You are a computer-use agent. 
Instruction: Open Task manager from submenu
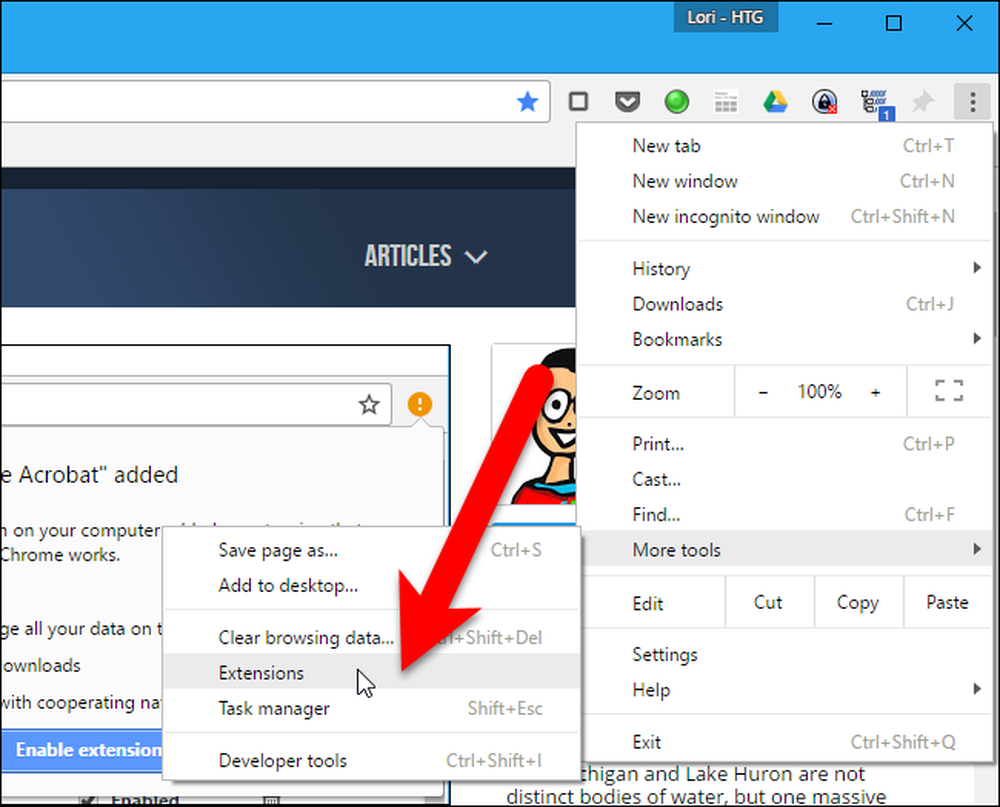[x=372, y=708]
